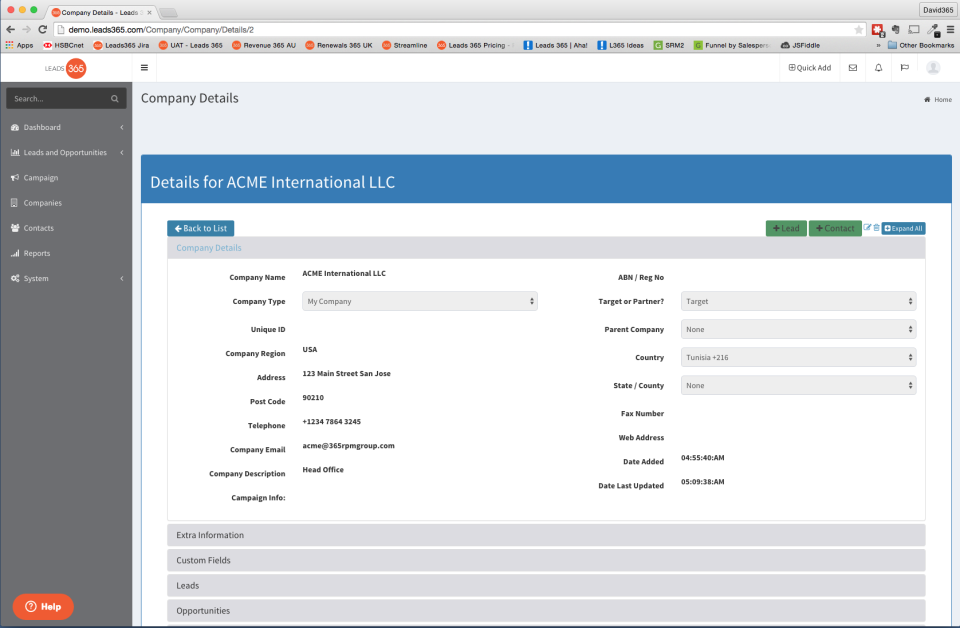Open the user avatar profile icon
Image resolution: width=960 pixels, height=628 pixels.
tap(933, 68)
